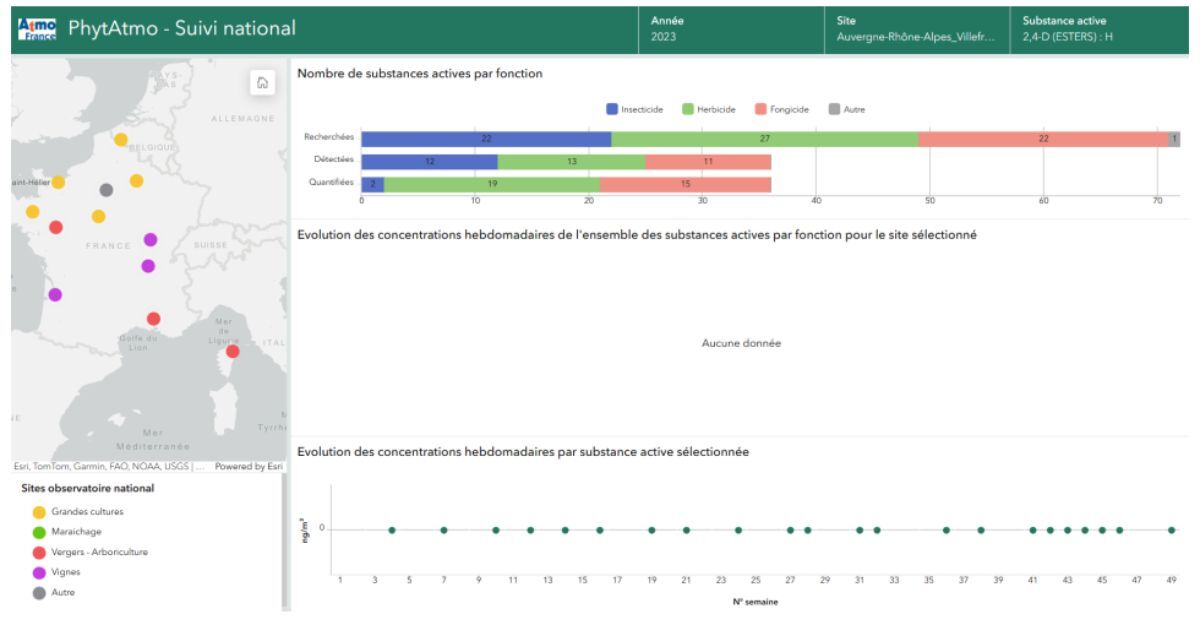Viewport: 1200px width, 630px height.
Task: Click the green Quantifiées herbicide bar segment
Action: 491,184
